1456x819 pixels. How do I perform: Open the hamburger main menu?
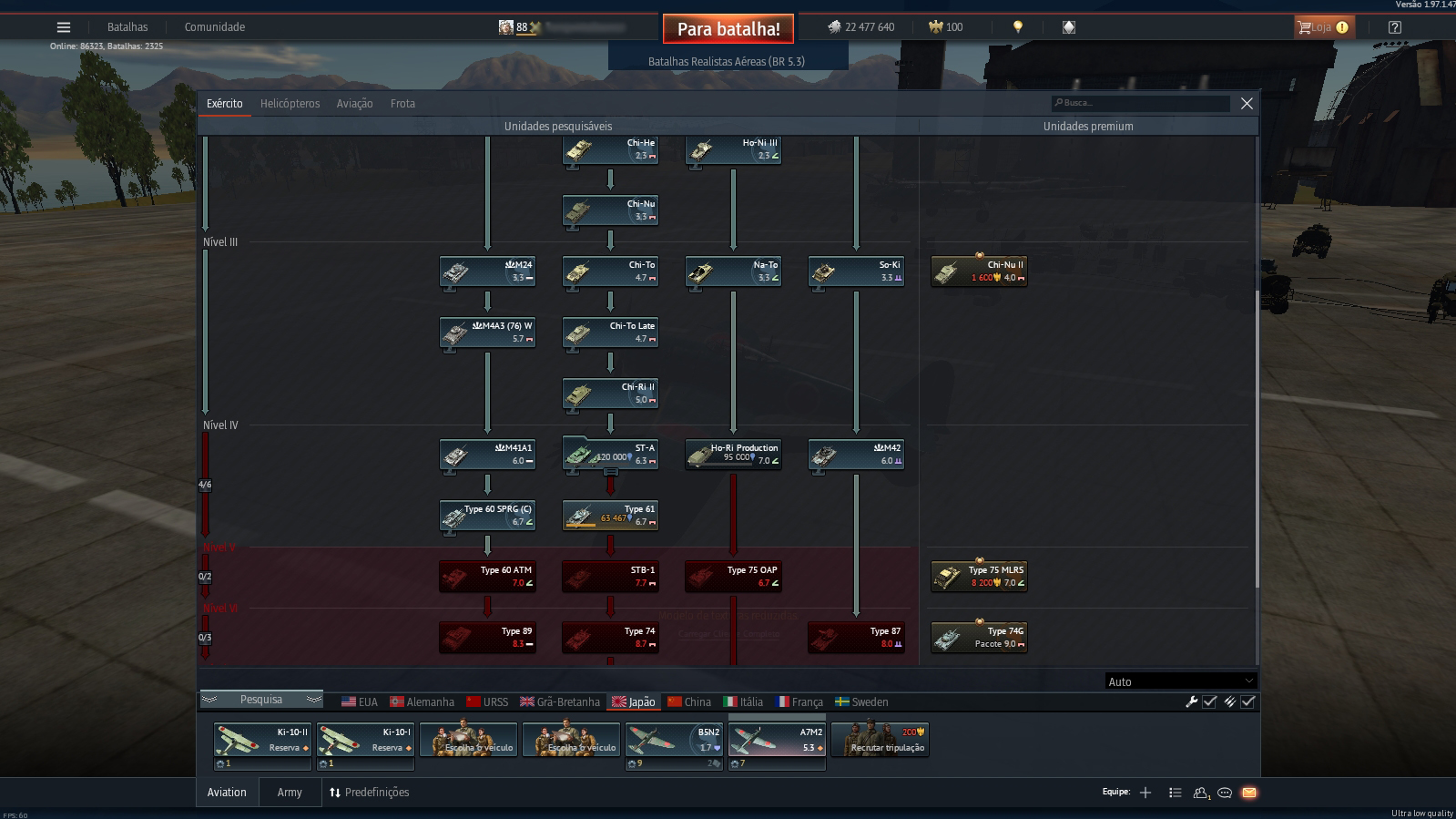click(x=64, y=27)
